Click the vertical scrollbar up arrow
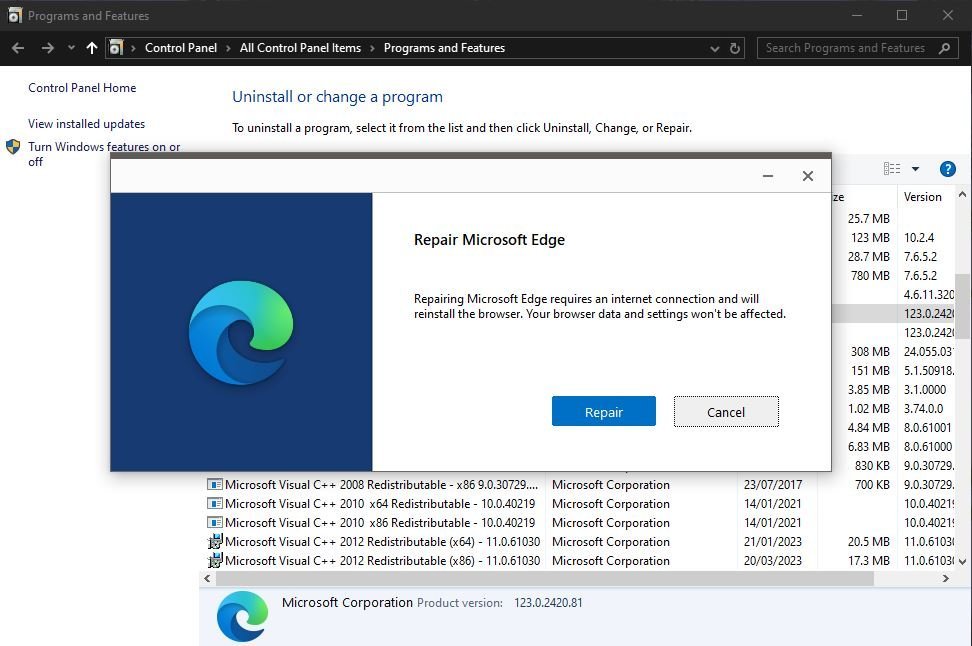The image size is (972, 646). point(962,195)
